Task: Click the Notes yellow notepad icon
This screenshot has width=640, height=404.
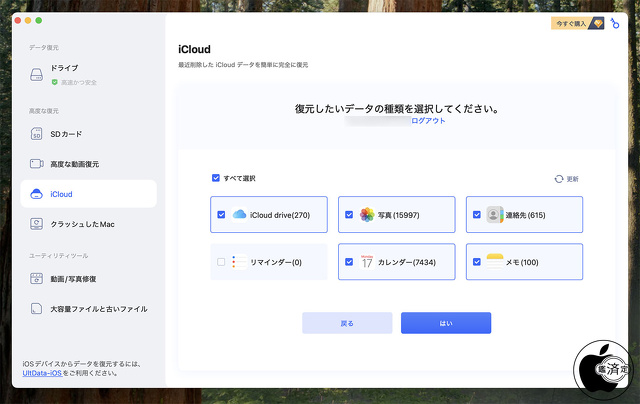Action: (x=495, y=262)
